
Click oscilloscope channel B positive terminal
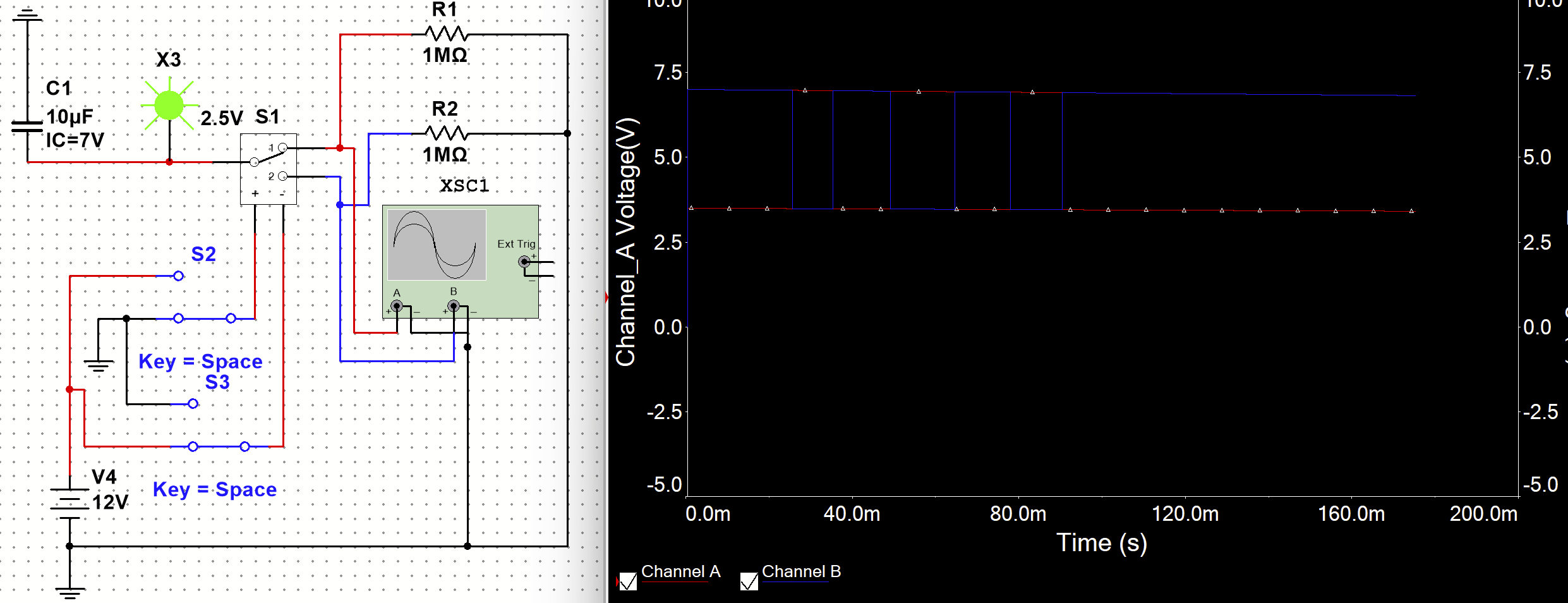[x=453, y=306]
